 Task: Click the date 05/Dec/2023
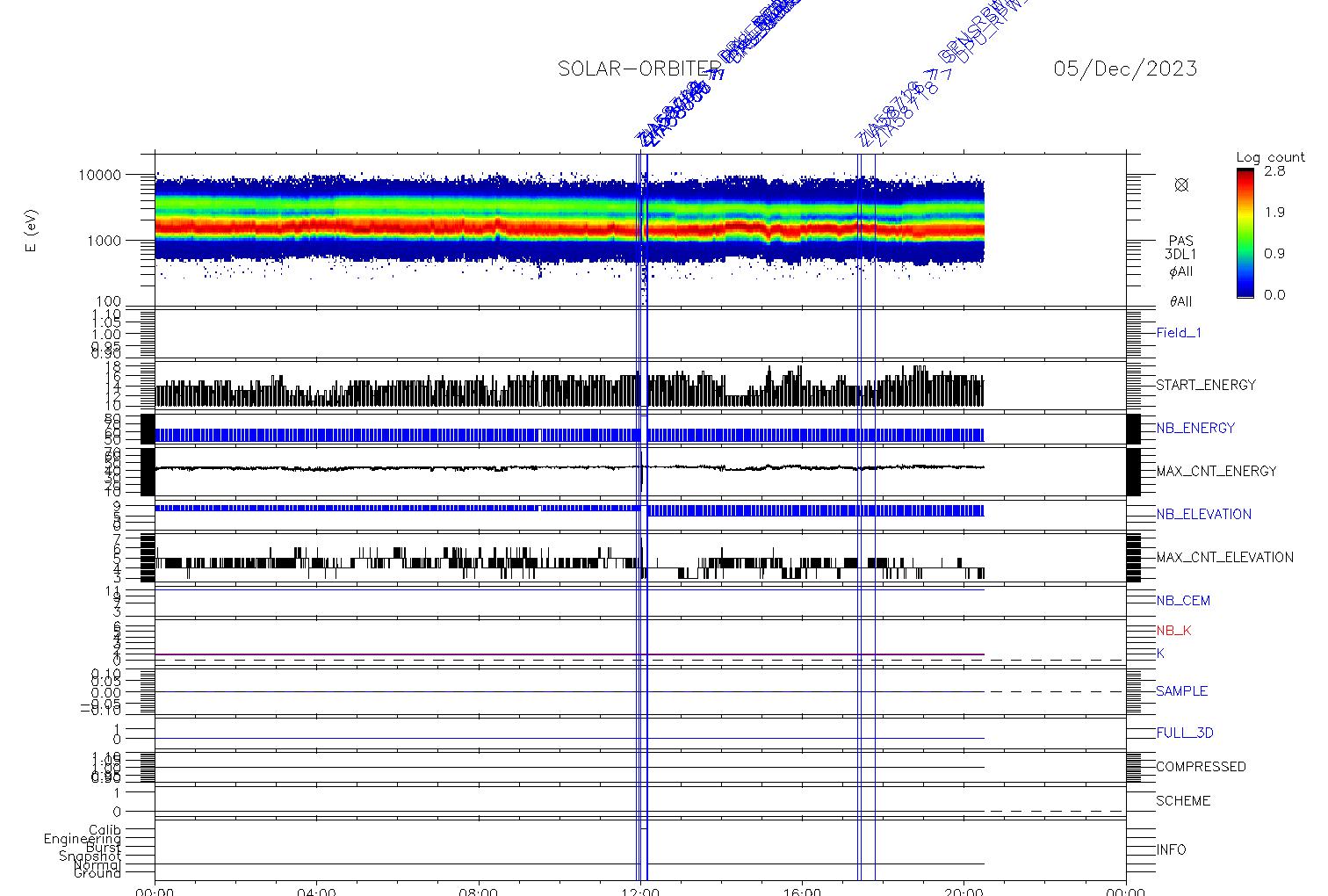(x=1125, y=69)
